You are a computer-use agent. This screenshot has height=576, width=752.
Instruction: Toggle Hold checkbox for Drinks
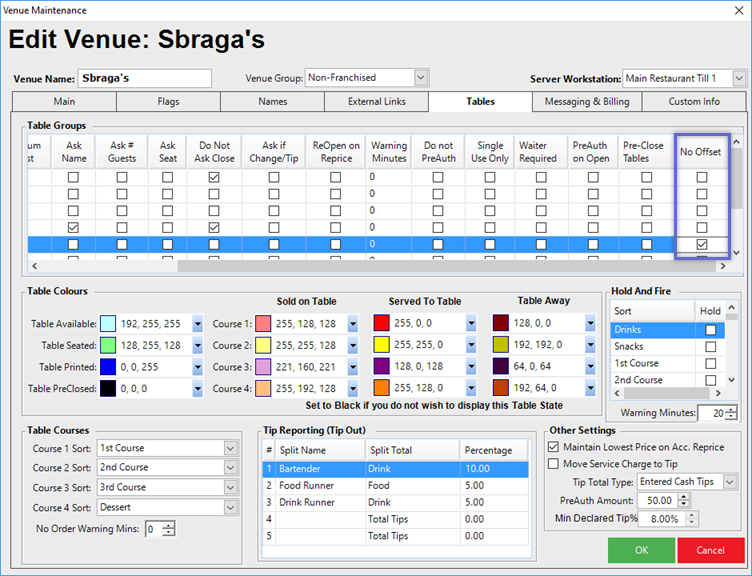coord(711,330)
